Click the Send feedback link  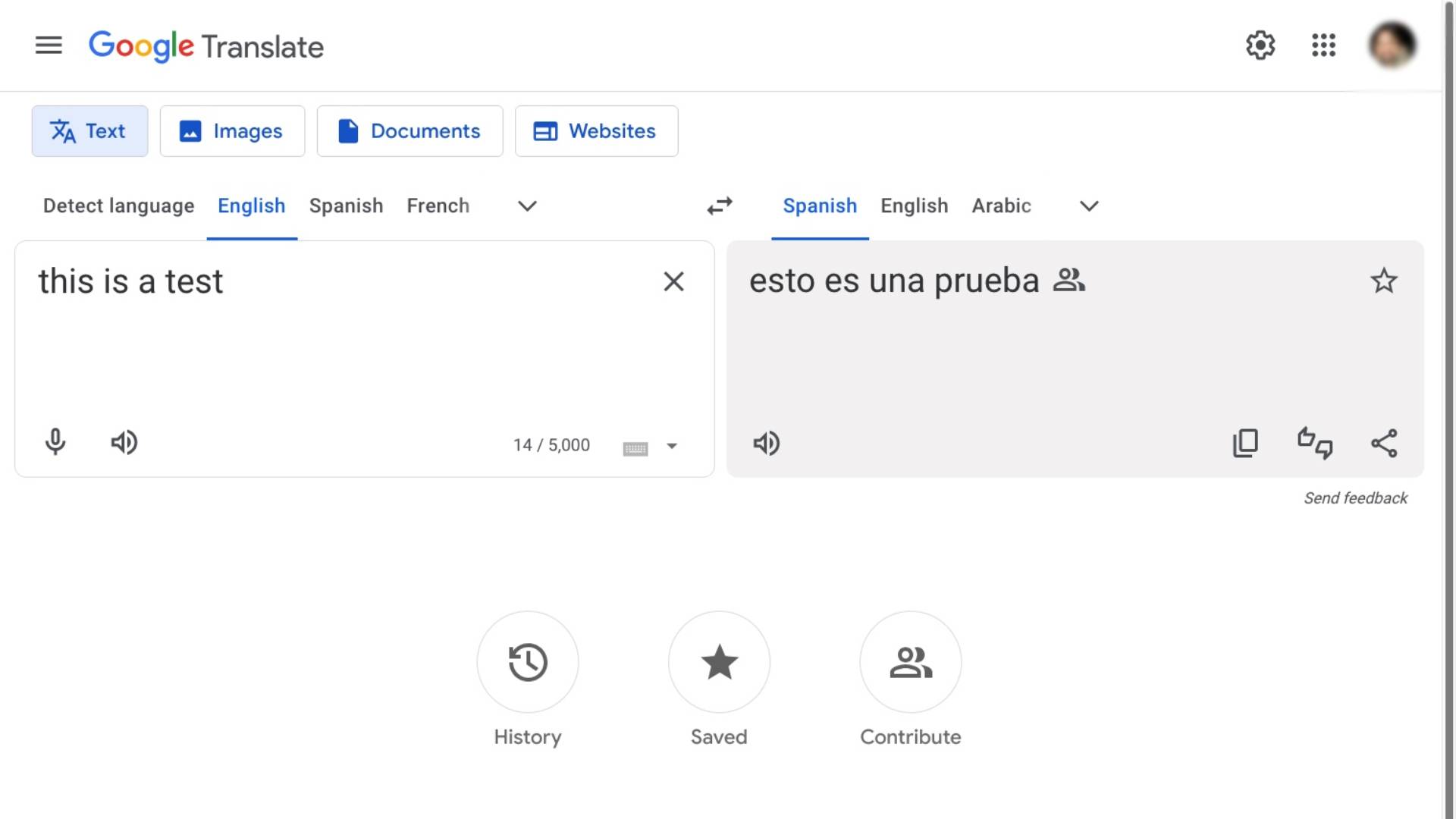point(1355,498)
